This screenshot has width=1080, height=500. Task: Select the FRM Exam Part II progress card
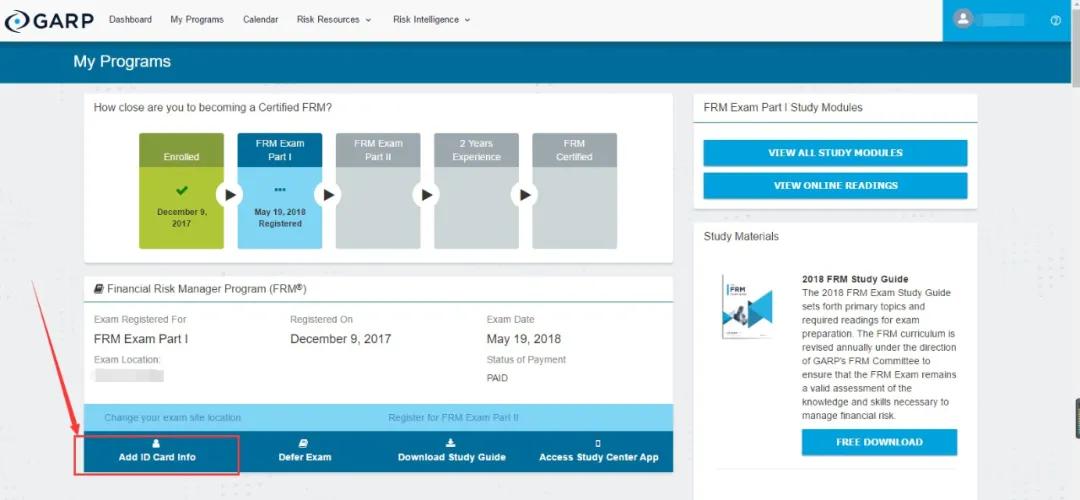coord(377,191)
